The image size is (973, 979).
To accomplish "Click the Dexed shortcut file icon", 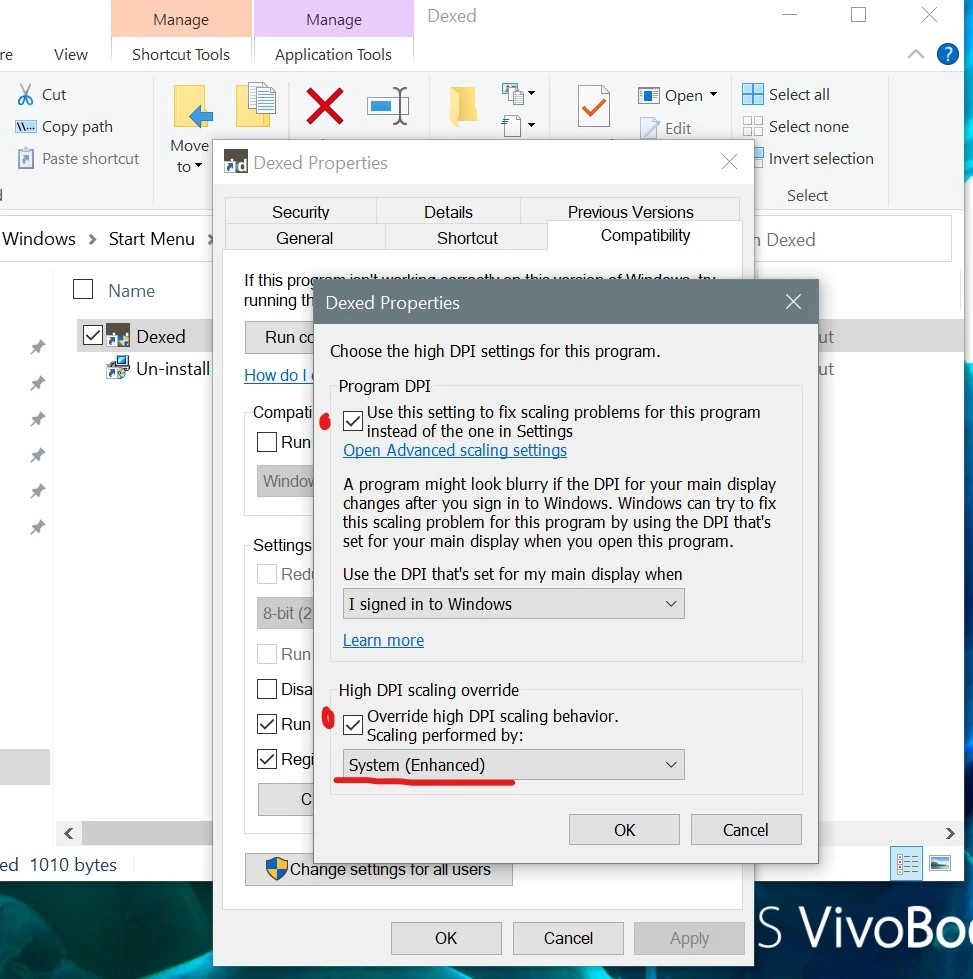I will [117, 336].
